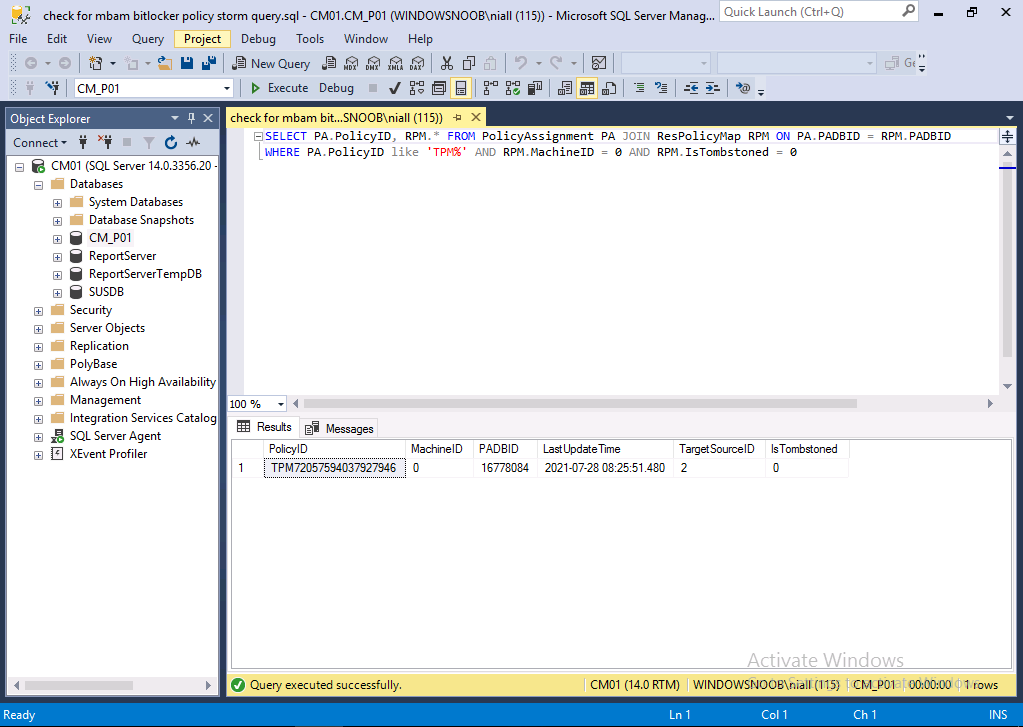Expand the System Databases folder
This screenshot has width=1023, height=727.
(57, 203)
